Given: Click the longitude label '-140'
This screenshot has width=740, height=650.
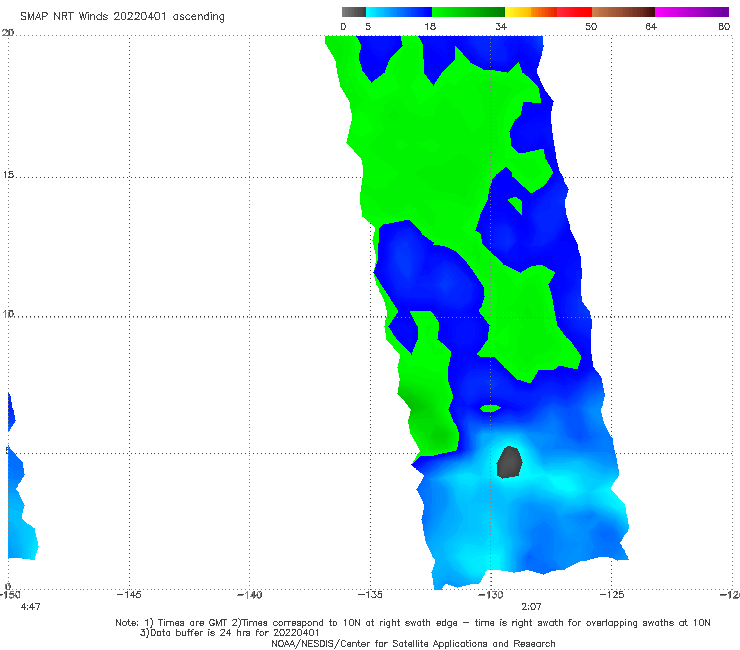Looking at the screenshot, I should (249, 595).
